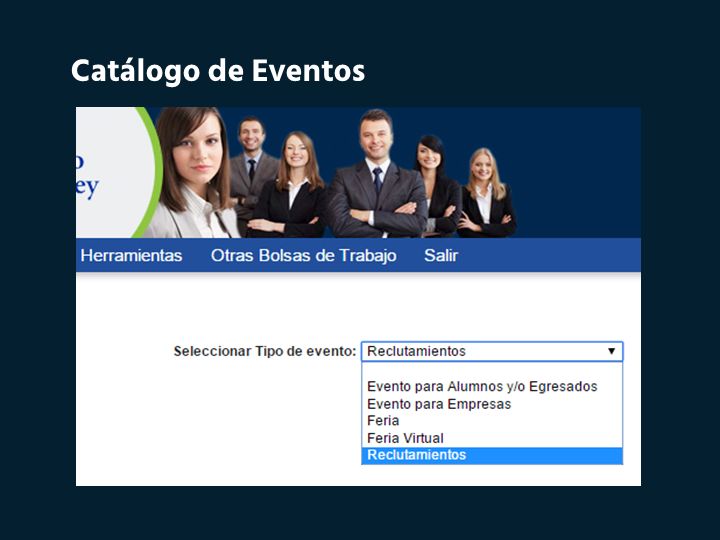Select the Feria Virtual option
The width and height of the screenshot is (720, 540).
(492, 438)
